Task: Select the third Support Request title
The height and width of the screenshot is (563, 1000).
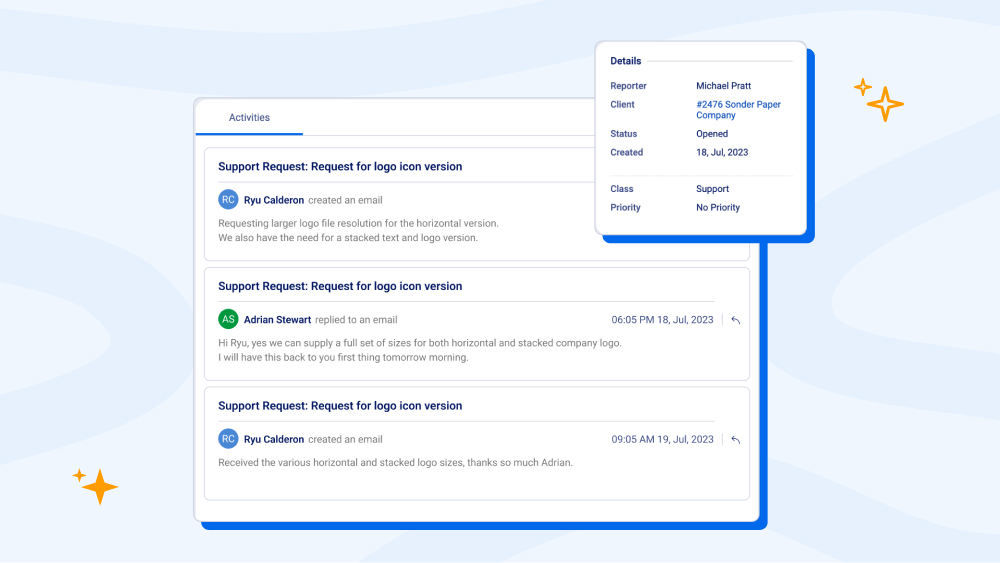Action: pos(340,406)
